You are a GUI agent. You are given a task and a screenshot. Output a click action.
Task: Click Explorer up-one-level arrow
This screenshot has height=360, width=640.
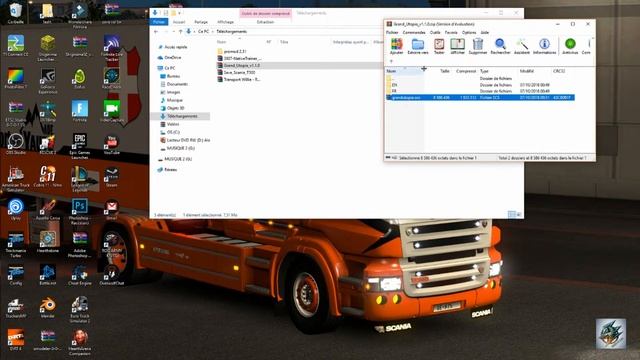pyautogui.click(x=180, y=31)
